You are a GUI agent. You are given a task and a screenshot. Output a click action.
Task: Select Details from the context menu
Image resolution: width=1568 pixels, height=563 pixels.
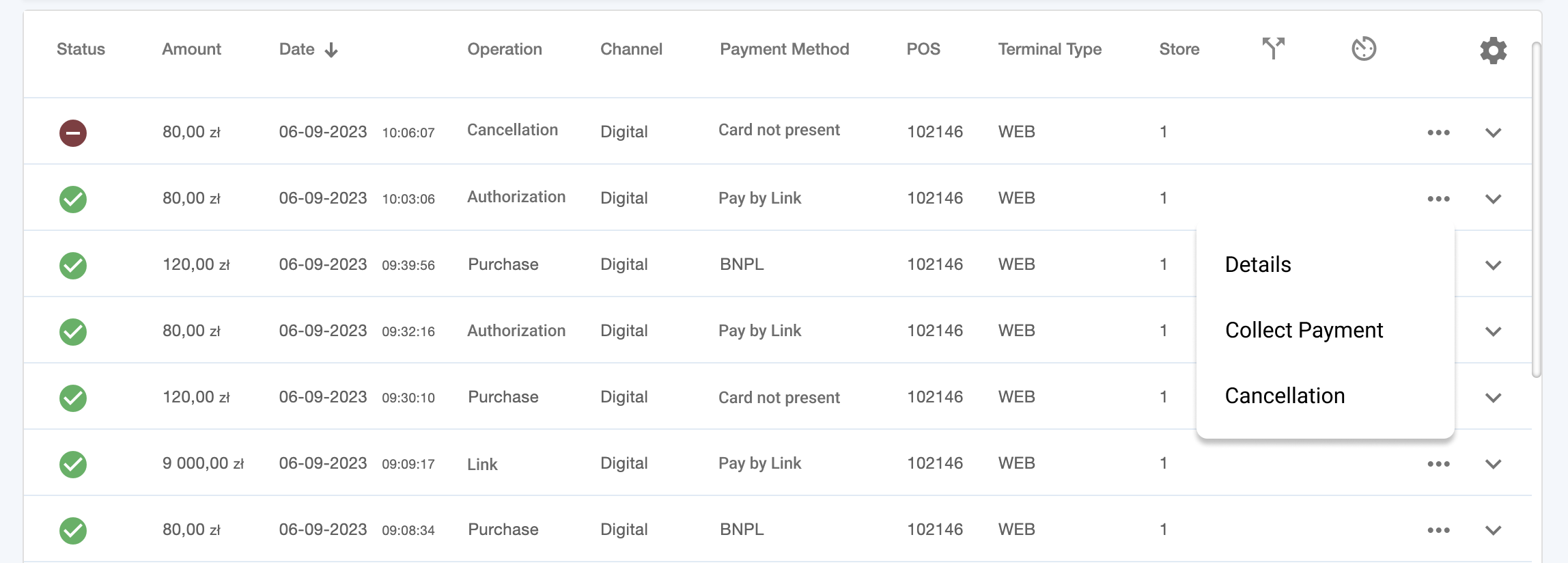1258,264
